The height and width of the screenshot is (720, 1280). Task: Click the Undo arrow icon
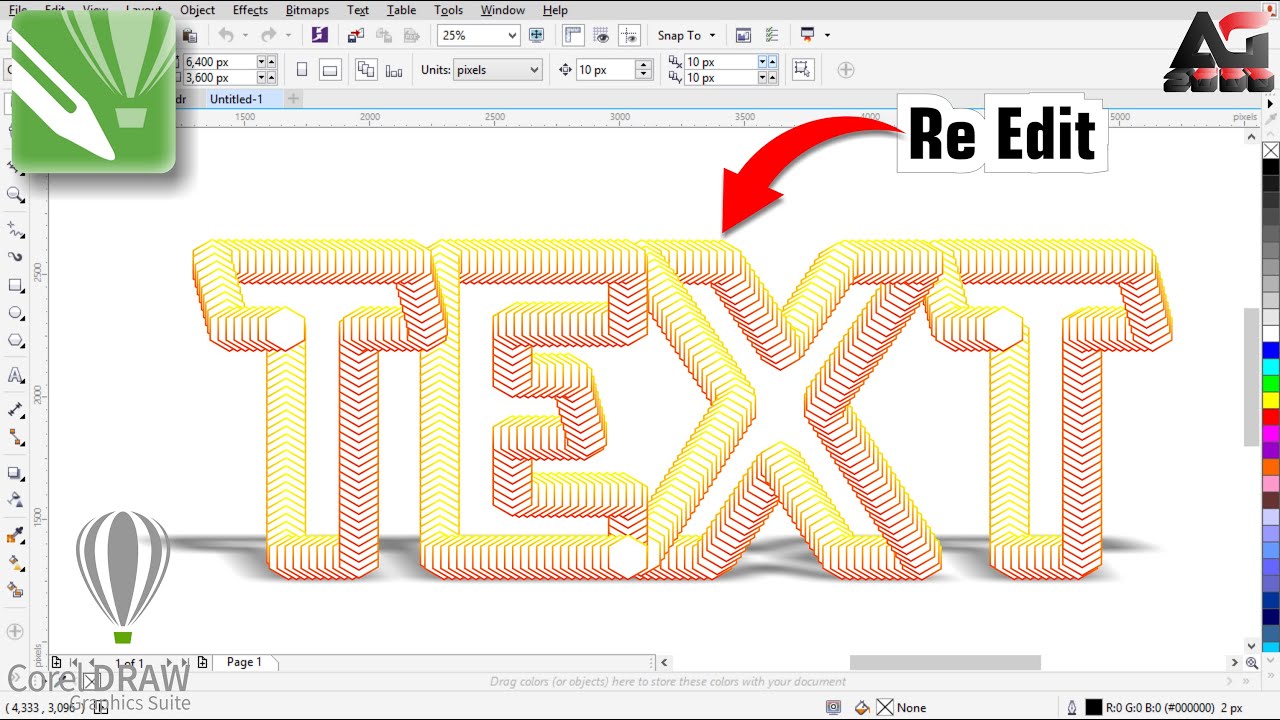(x=226, y=35)
